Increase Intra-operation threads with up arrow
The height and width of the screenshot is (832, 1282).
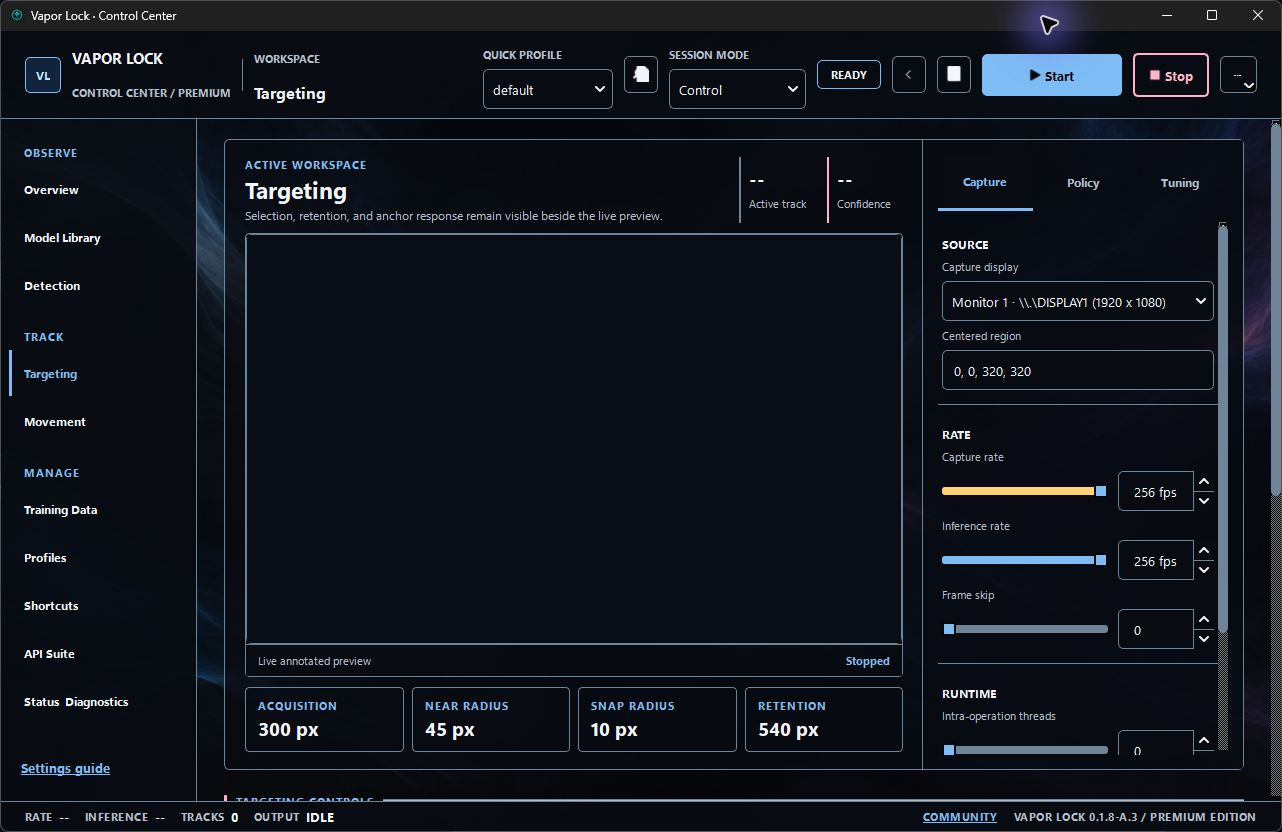(x=1204, y=741)
